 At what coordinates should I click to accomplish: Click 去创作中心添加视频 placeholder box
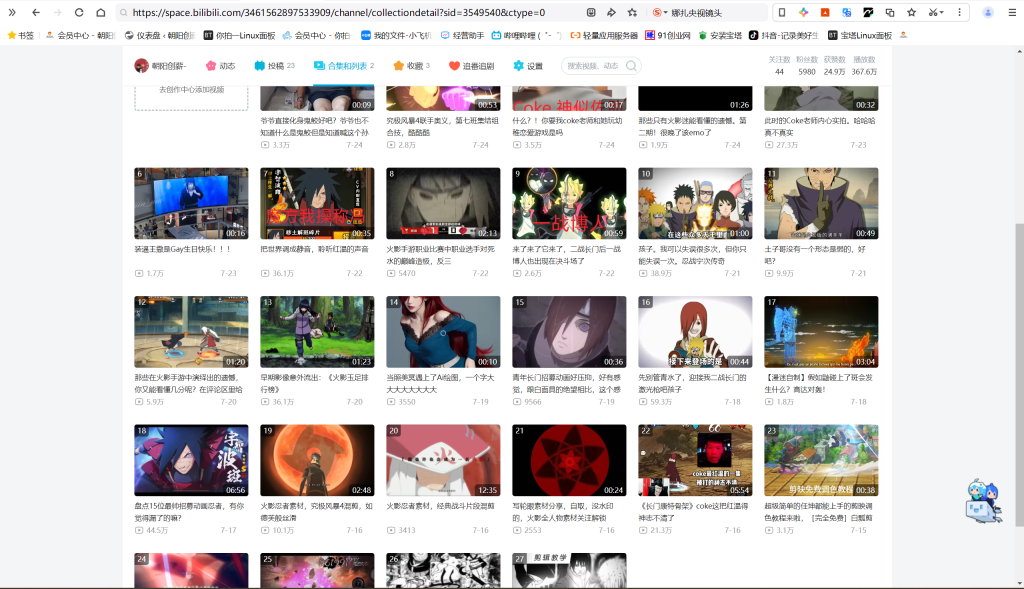coord(191,97)
